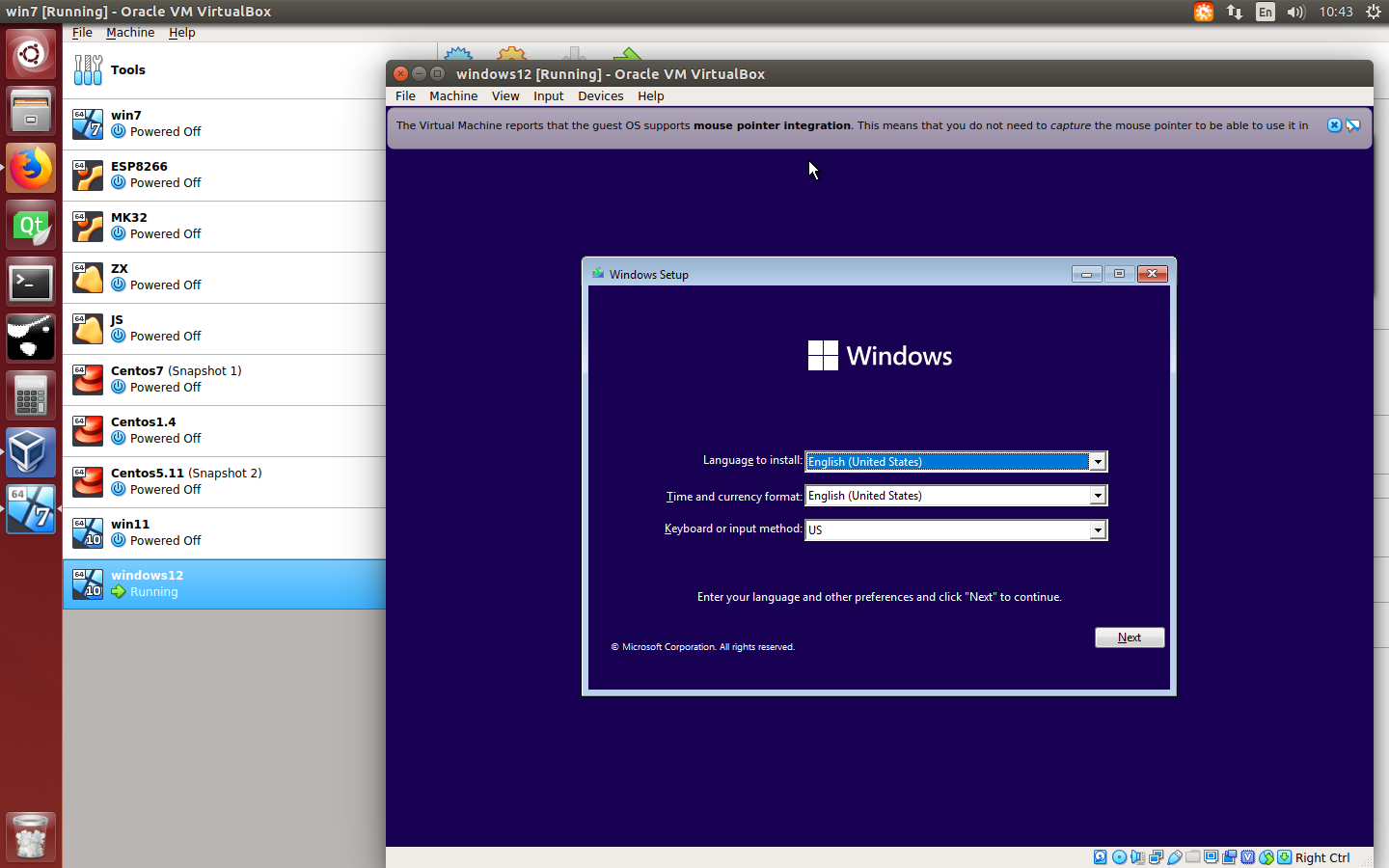
Task: Click Next in Windows Setup
Action: coord(1130,637)
